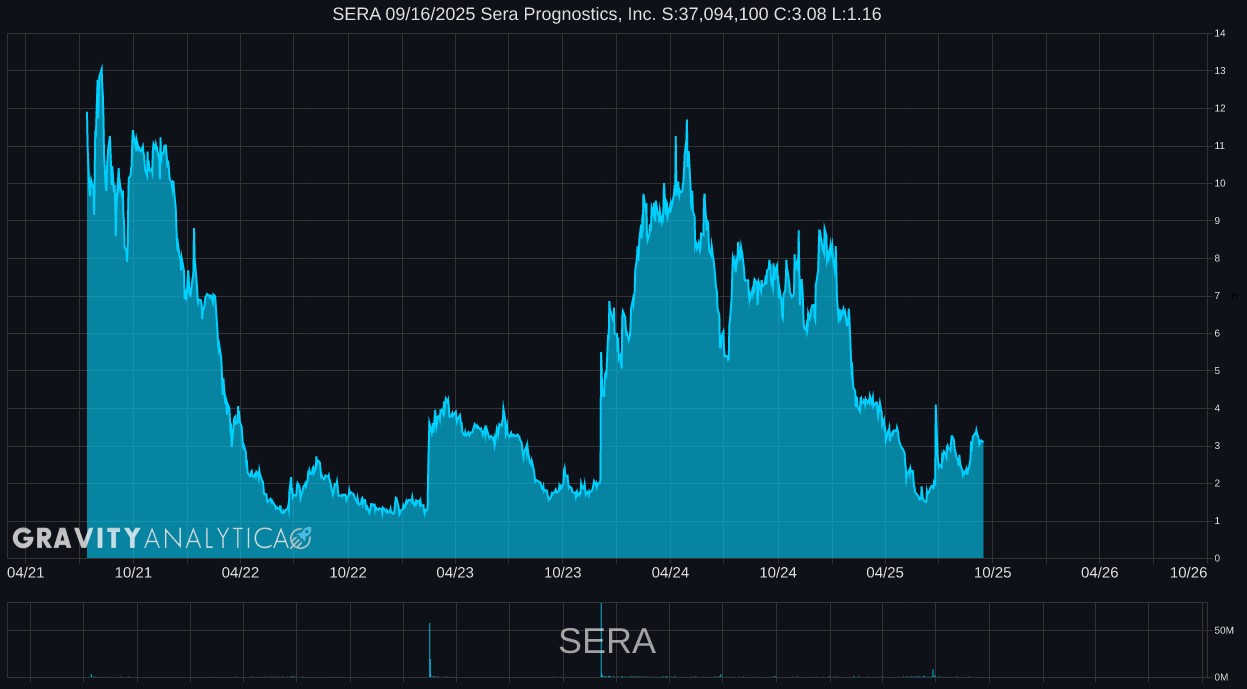Click the 04/22 x-axis date label
1247x689 pixels.
240,573
